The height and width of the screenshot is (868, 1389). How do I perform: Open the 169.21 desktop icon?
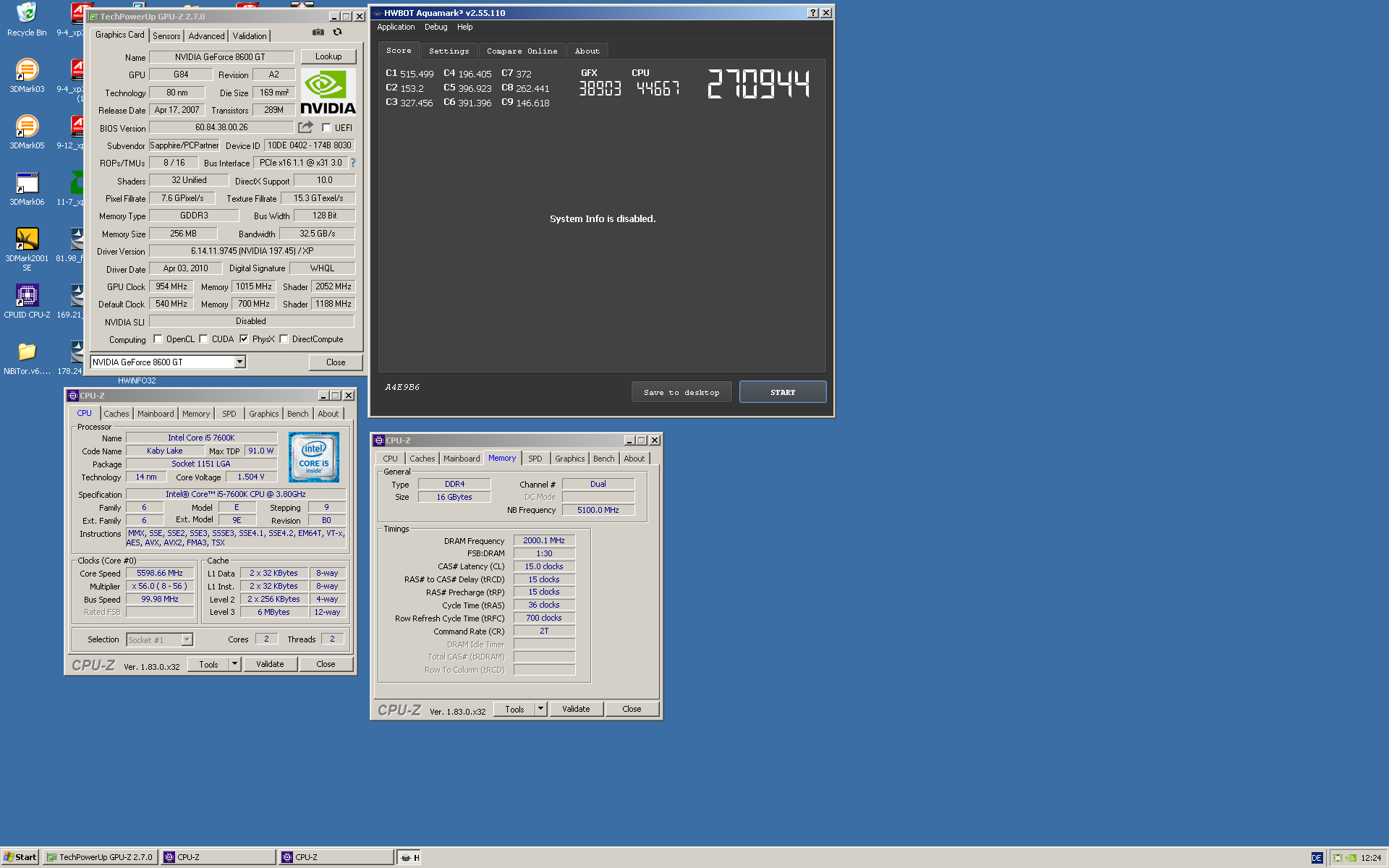tap(72, 302)
